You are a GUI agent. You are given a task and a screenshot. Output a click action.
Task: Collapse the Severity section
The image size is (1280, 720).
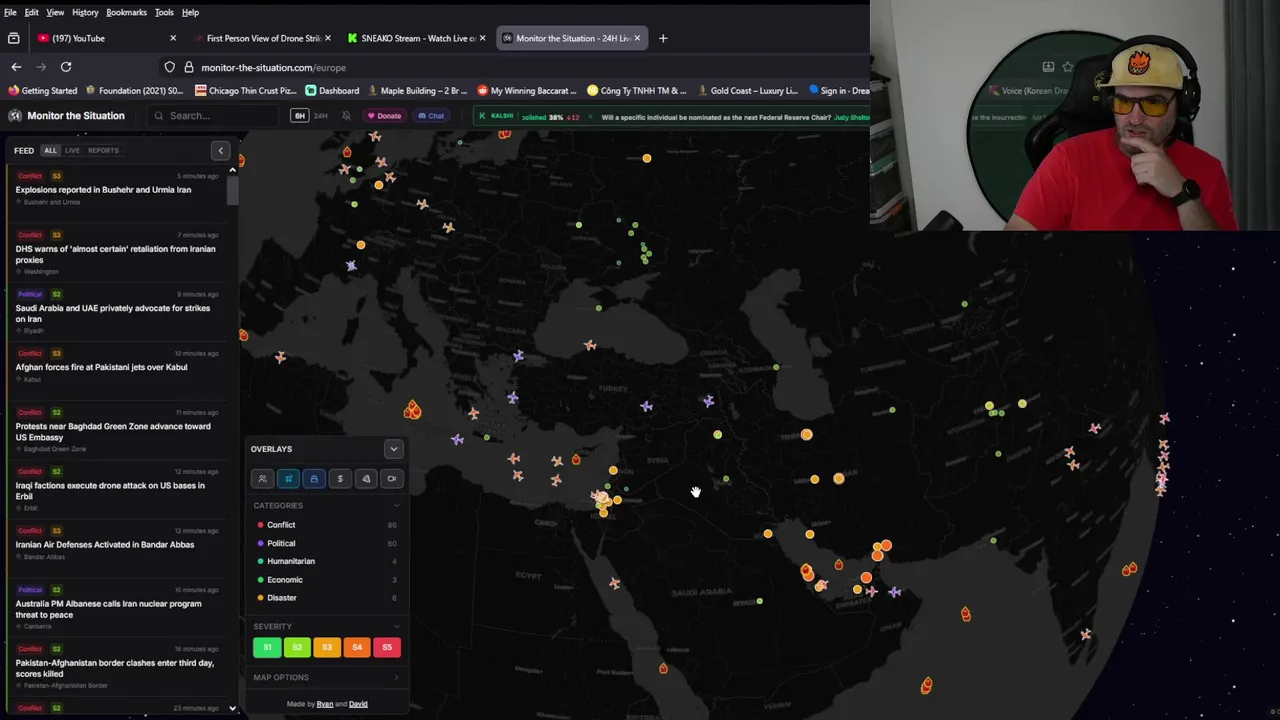(396, 627)
